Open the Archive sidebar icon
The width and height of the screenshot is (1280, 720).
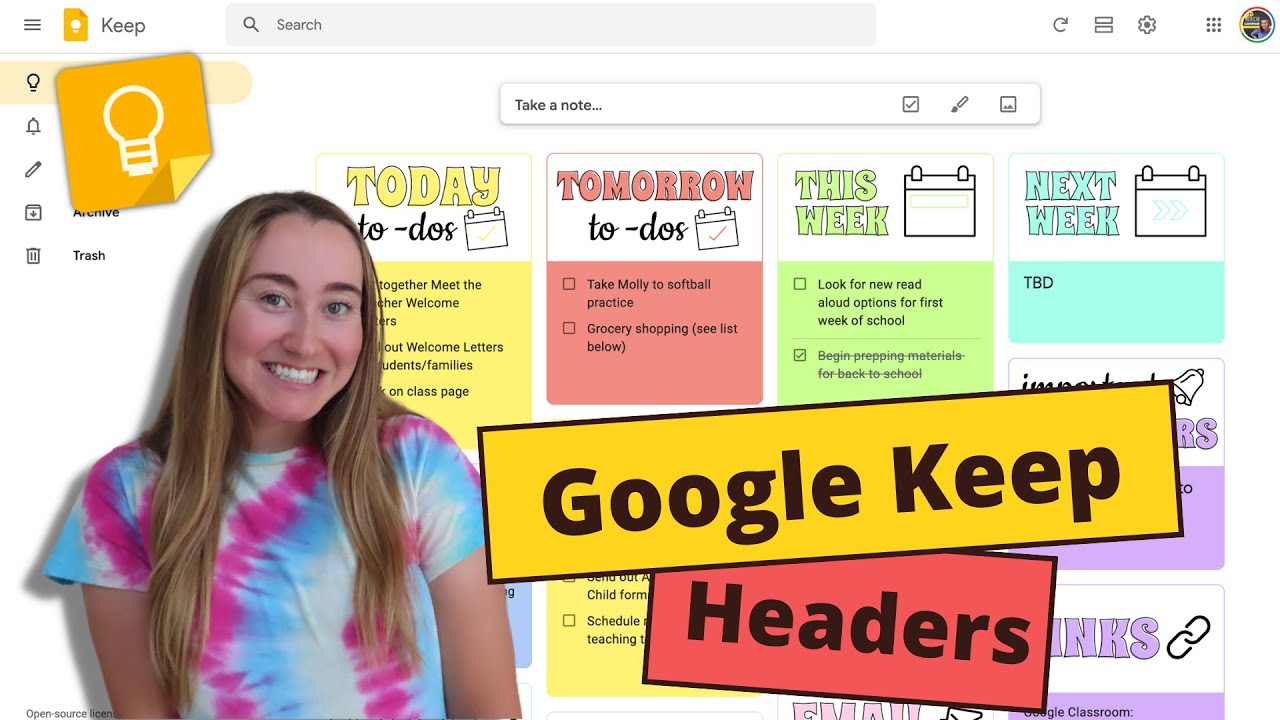33,212
